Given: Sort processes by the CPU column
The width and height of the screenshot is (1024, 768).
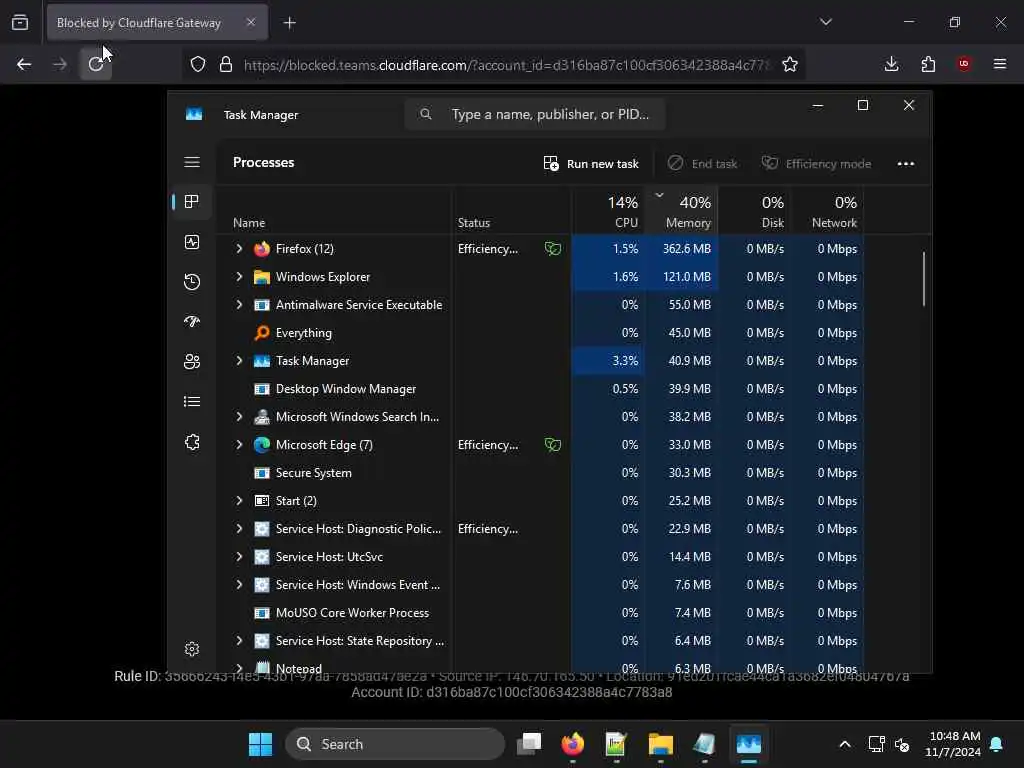Looking at the screenshot, I should [609, 210].
